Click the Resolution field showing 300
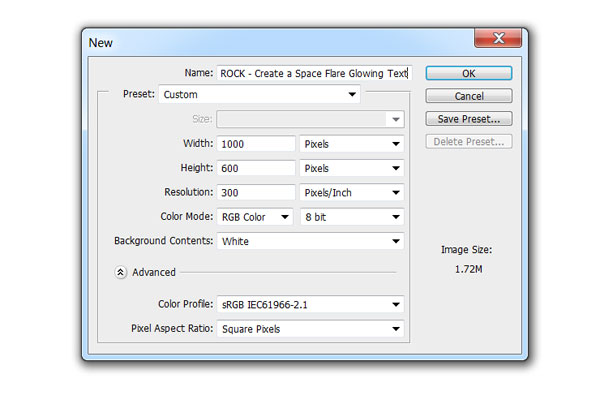 (256, 193)
